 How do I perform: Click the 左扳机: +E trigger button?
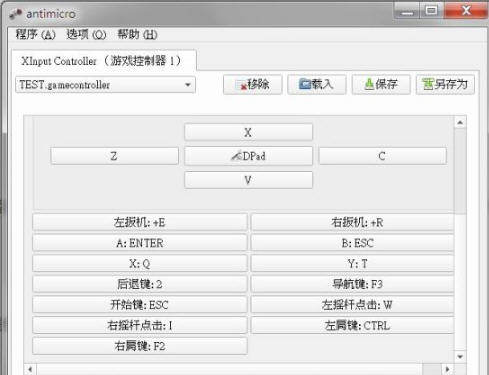140,222
